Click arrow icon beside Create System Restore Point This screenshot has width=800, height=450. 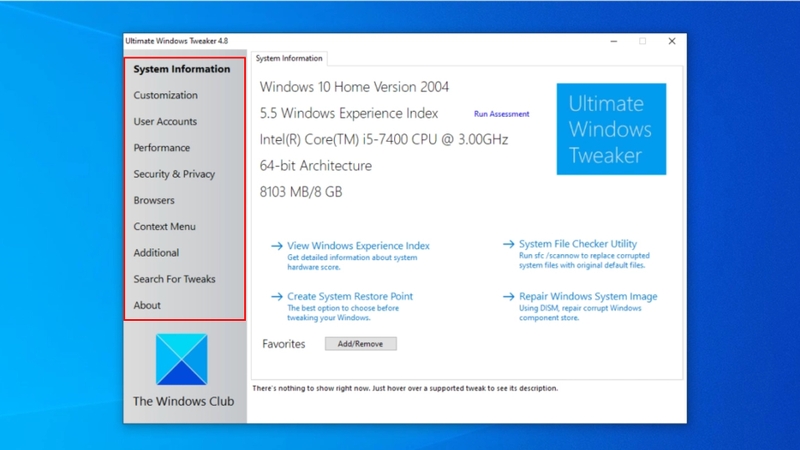click(x=277, y=296)
